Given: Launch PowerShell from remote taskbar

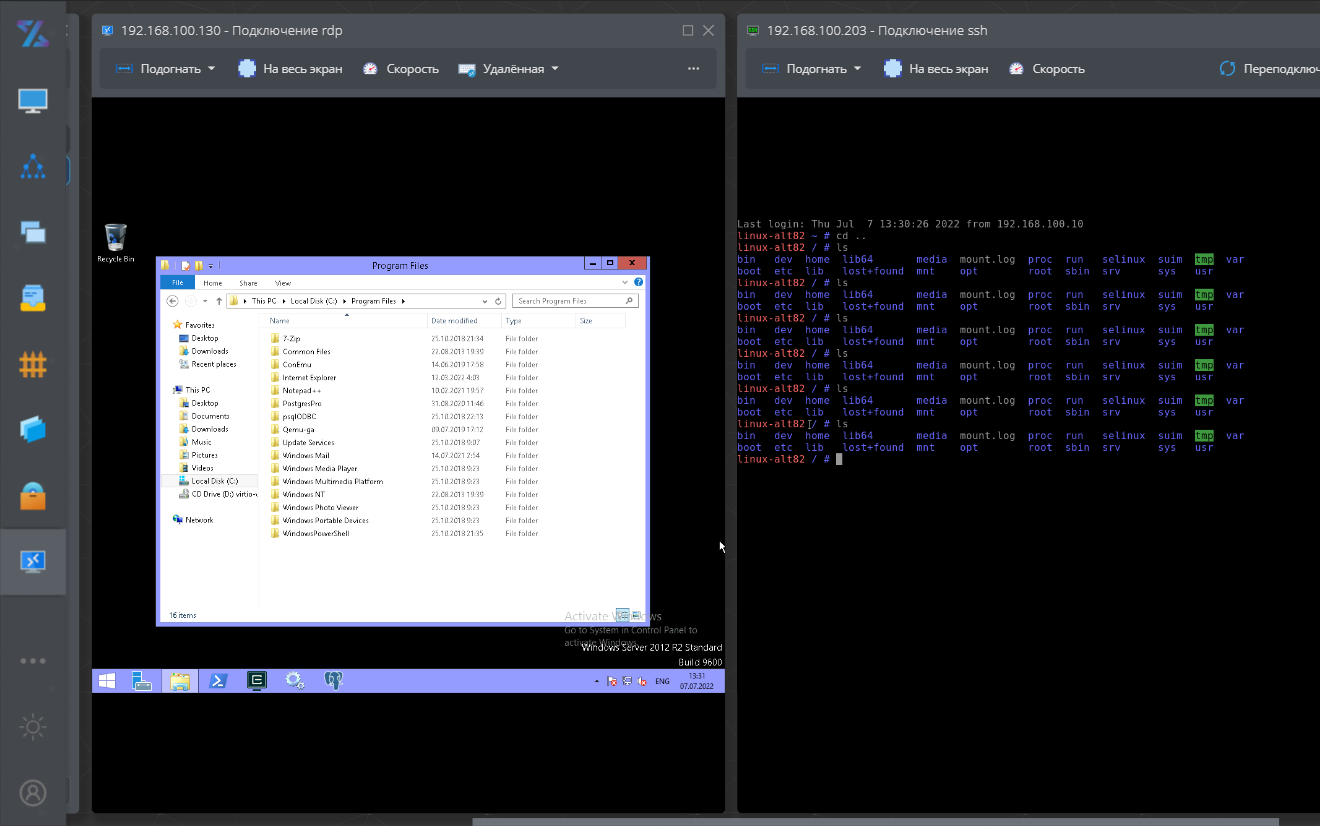Looking at the screenshot, I should pos(216,681).
